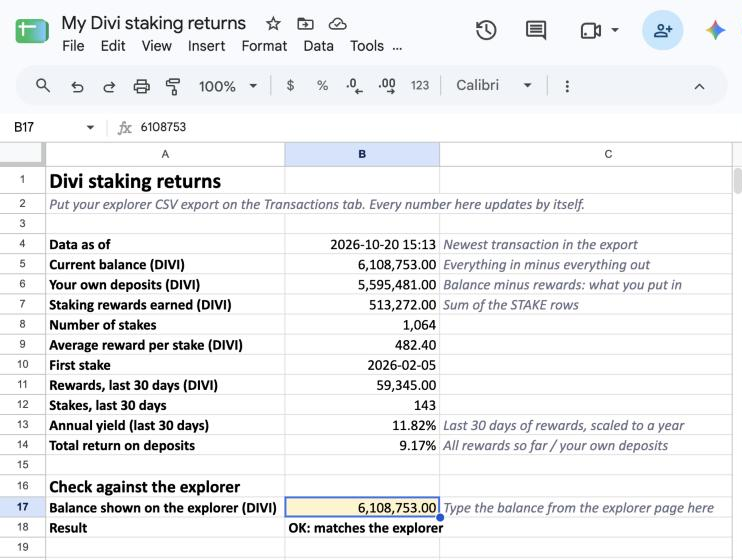Select the cell showing 482.40
The height and width of the screenshot is (560, 742).
362,345
